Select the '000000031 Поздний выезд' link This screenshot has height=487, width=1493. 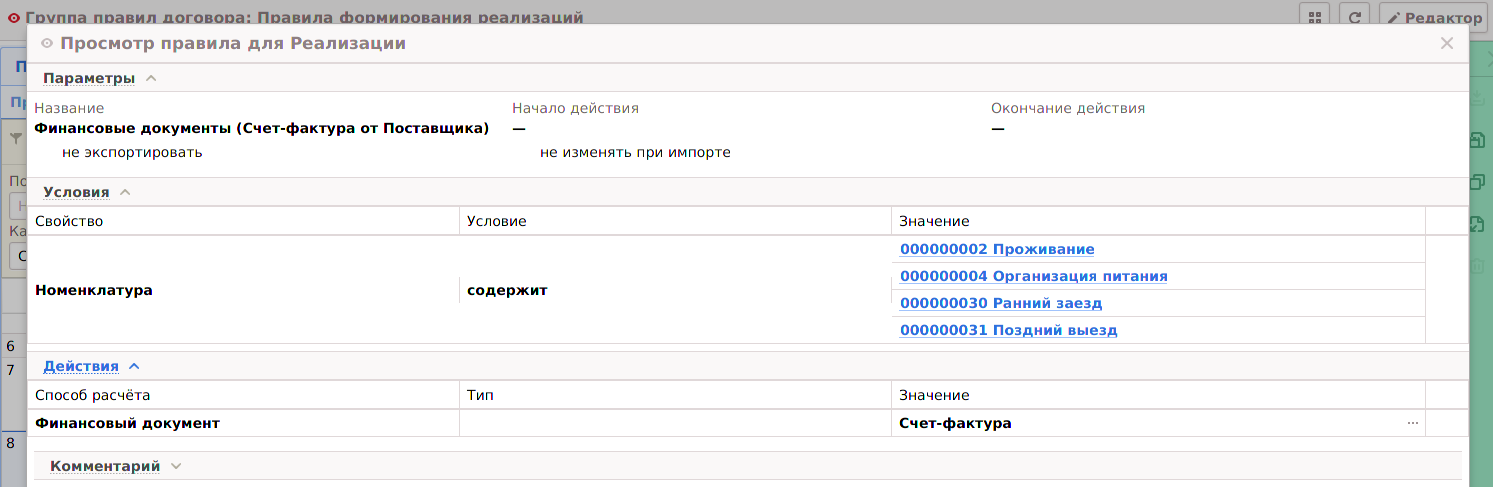point(1008,330)
